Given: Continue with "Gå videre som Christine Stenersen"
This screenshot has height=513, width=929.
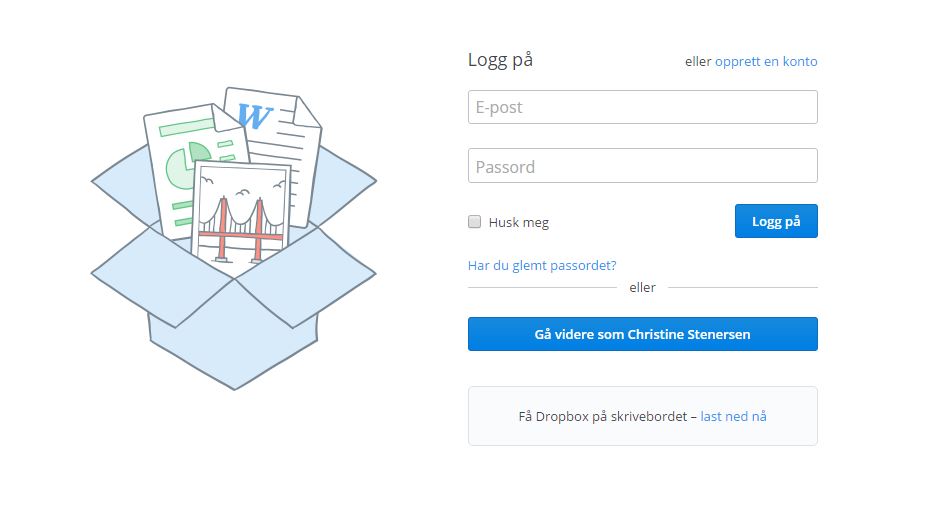Looking at the screenshot, I should point(642,334).
